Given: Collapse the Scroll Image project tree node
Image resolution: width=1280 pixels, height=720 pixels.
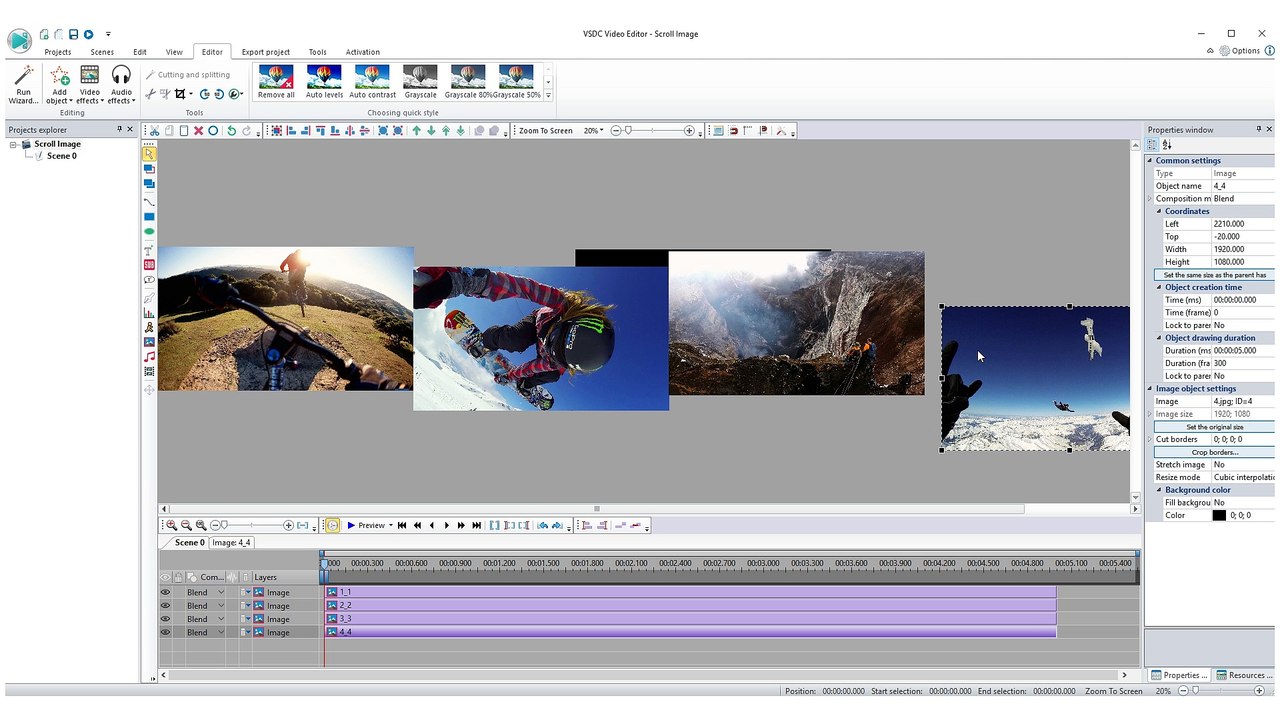Looking at the screenshot, I should [14, 144].
